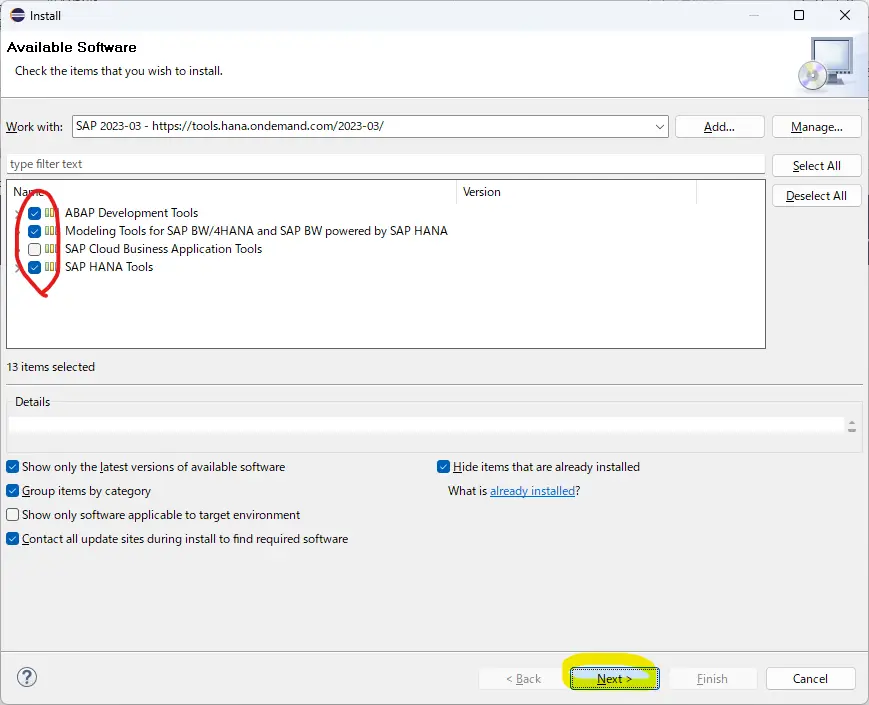This screenshot has height=705, width=869.
Task: Check SAP Cloud Business Application Tools checkbox
Action: (34, 249)
